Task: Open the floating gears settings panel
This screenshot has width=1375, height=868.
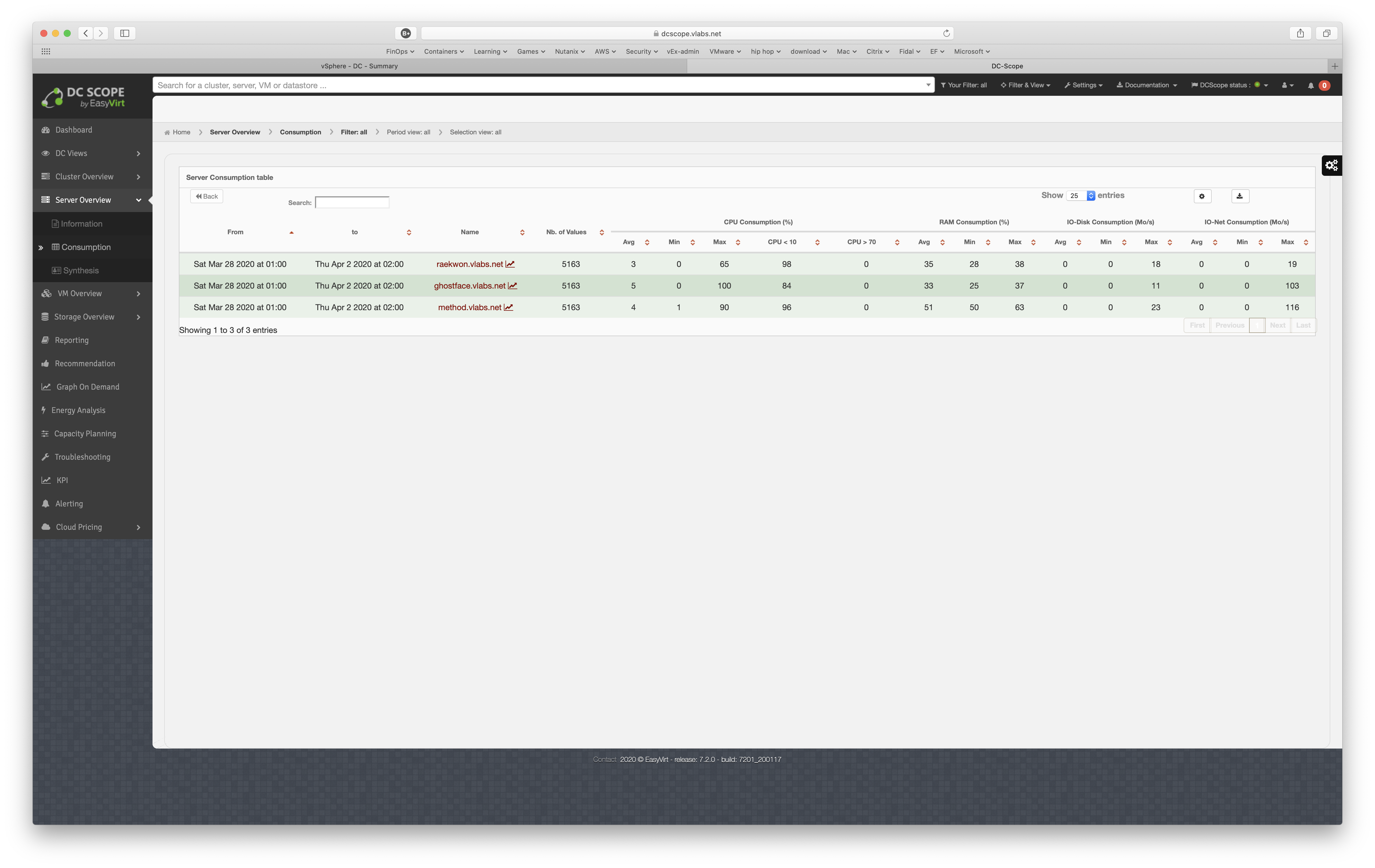Action: (1331, 166)
